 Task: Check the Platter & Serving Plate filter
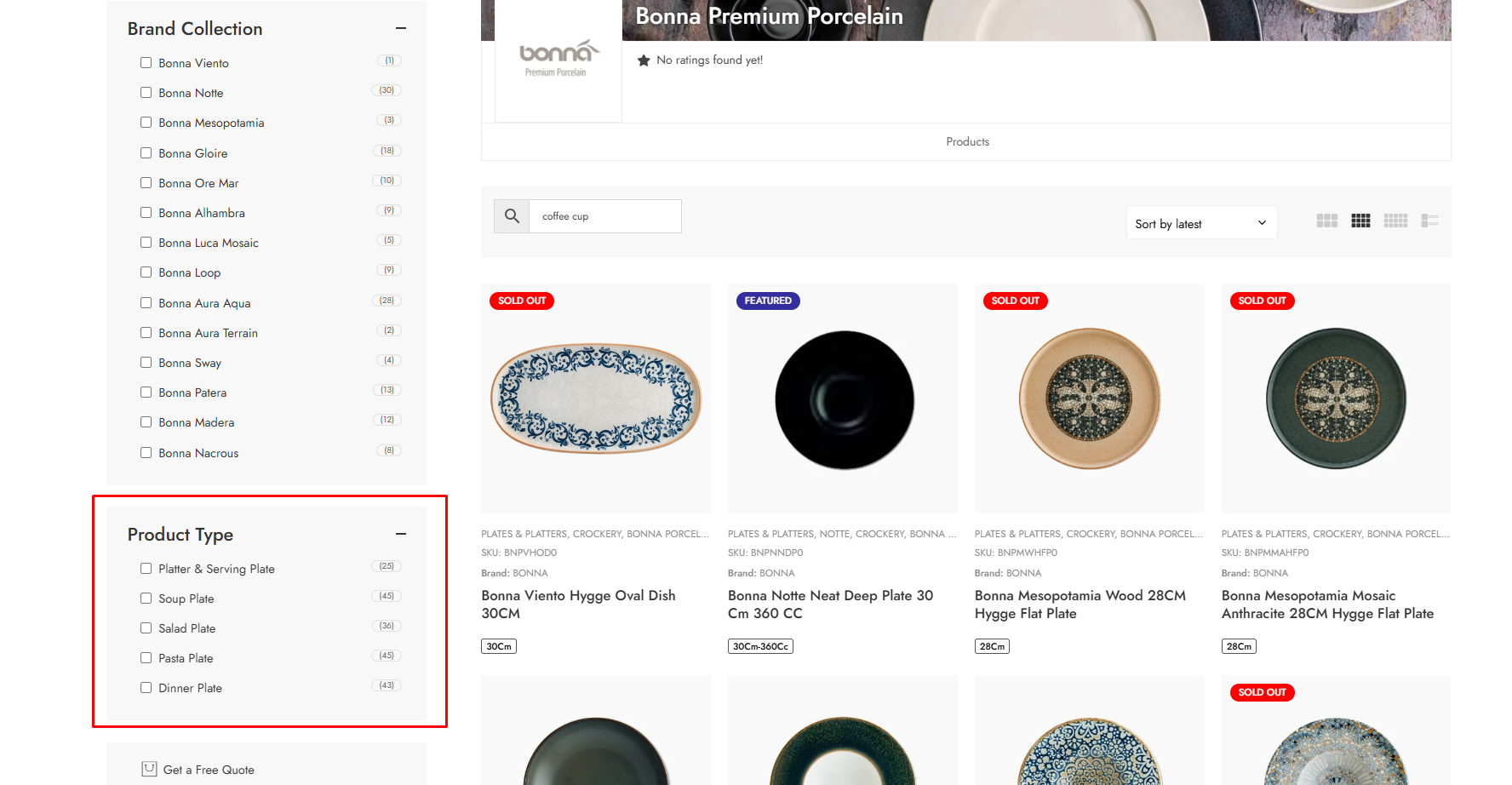146,569
